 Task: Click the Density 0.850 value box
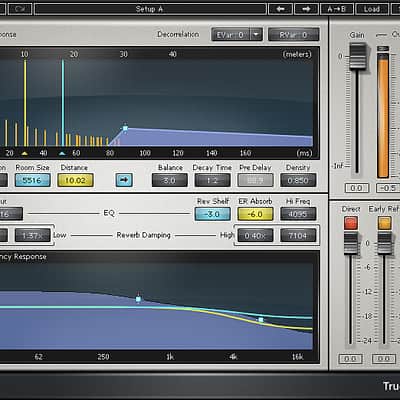(298, 180)
